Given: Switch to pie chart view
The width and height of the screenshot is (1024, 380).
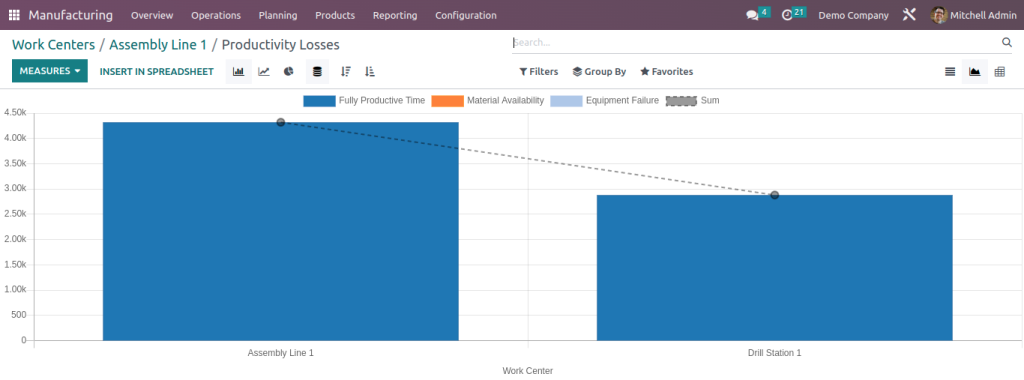Looking at the screenshot, I should [x=289, y=72].
